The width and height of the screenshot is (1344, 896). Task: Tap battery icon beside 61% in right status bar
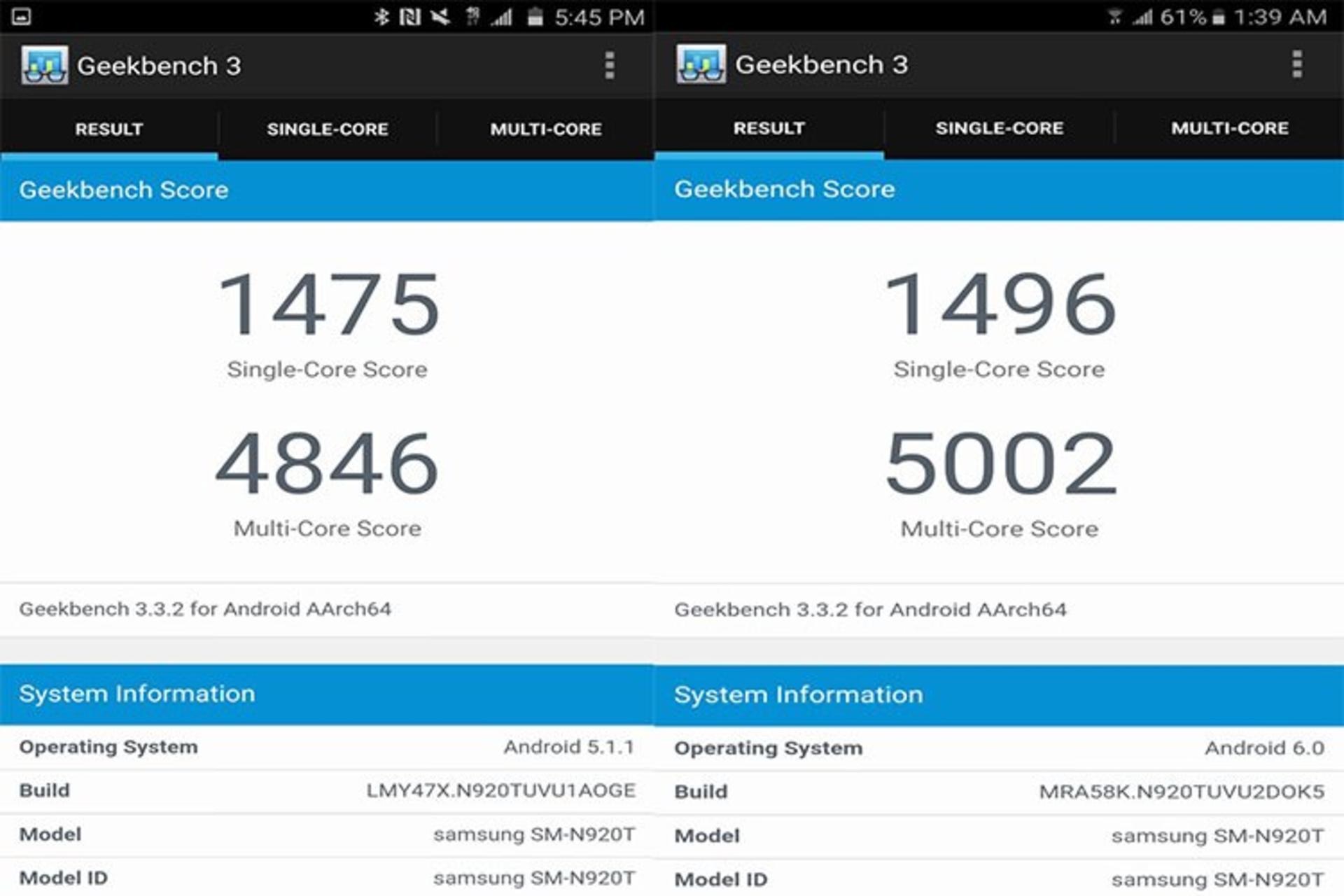point(1219,17)
